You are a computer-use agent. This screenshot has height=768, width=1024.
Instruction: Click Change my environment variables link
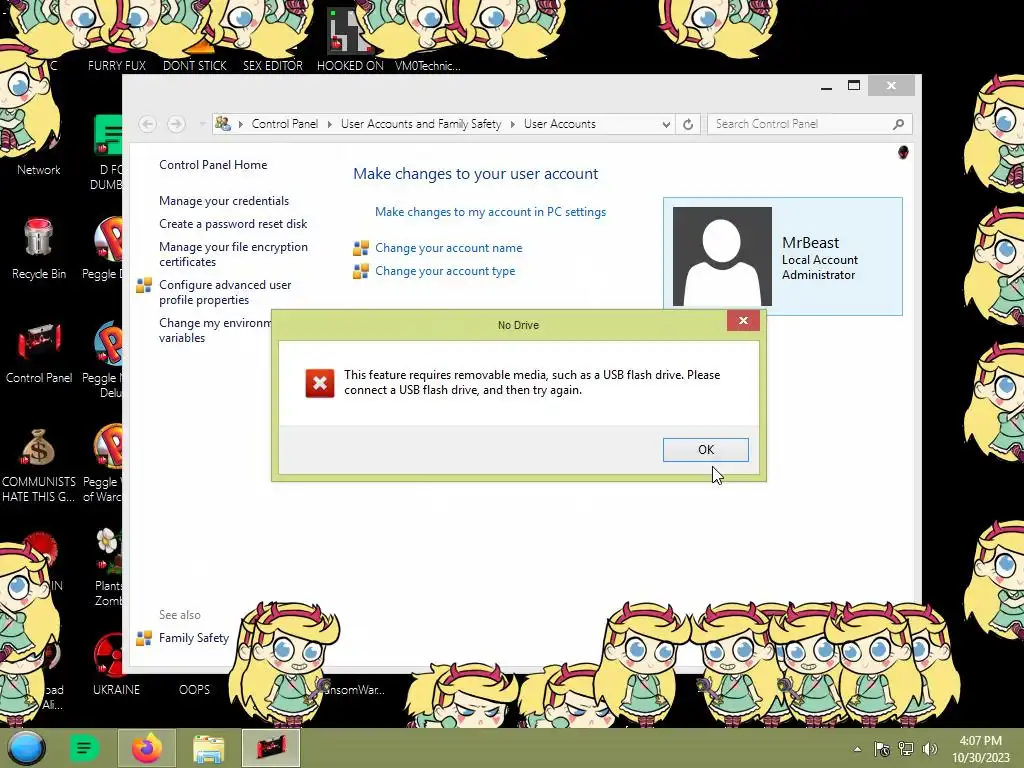pyautogui.click(x=214, y=330)
